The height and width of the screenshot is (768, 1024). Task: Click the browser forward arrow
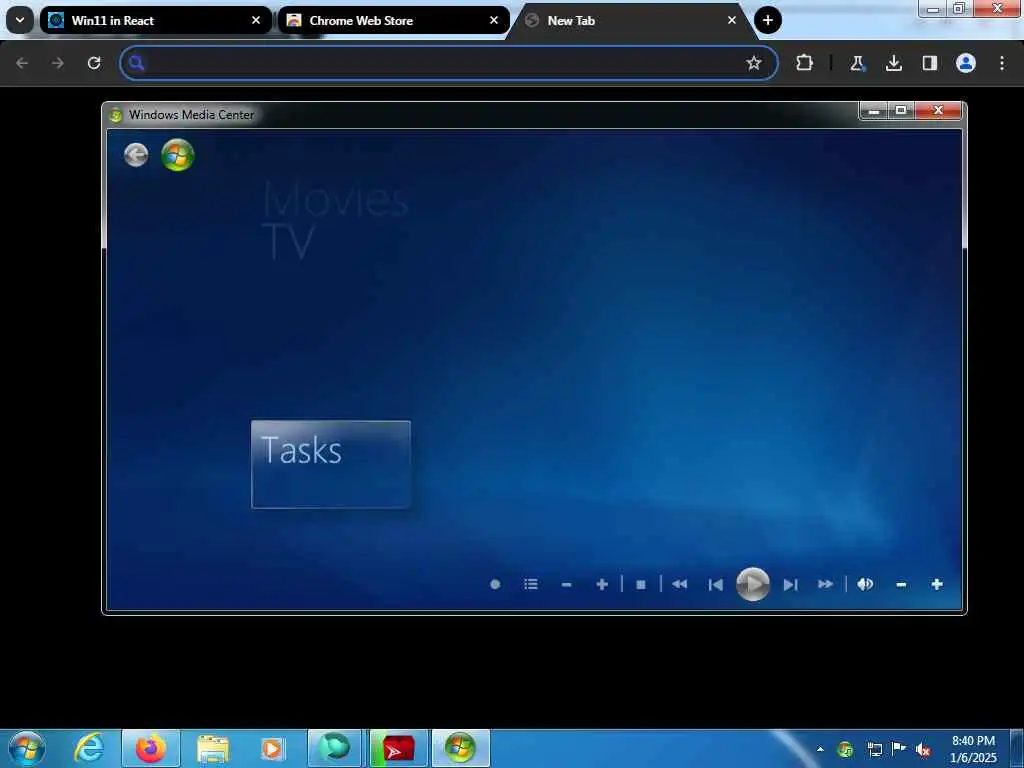coord(58,63)
